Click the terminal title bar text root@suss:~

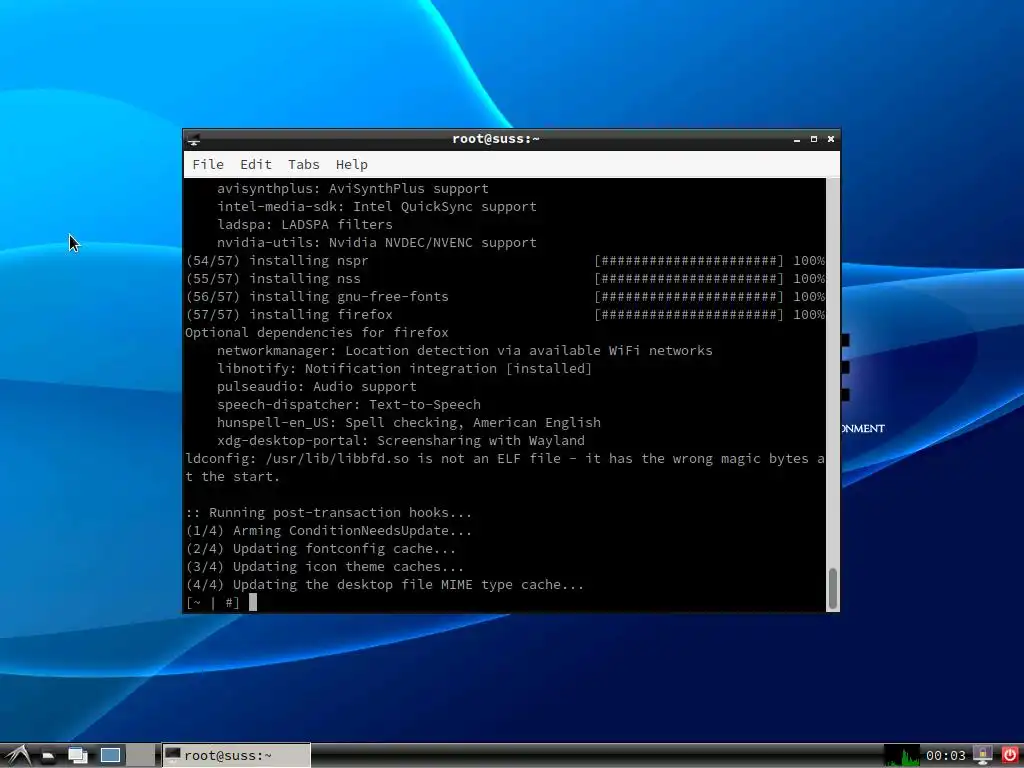496,138
